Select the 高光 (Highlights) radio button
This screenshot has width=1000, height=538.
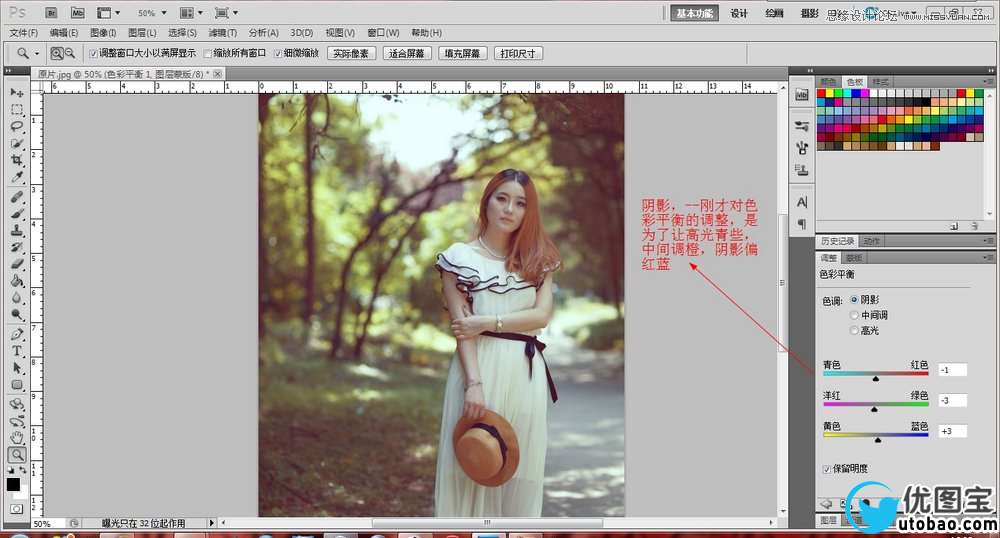pyautogui.click(x=853, y=330)
